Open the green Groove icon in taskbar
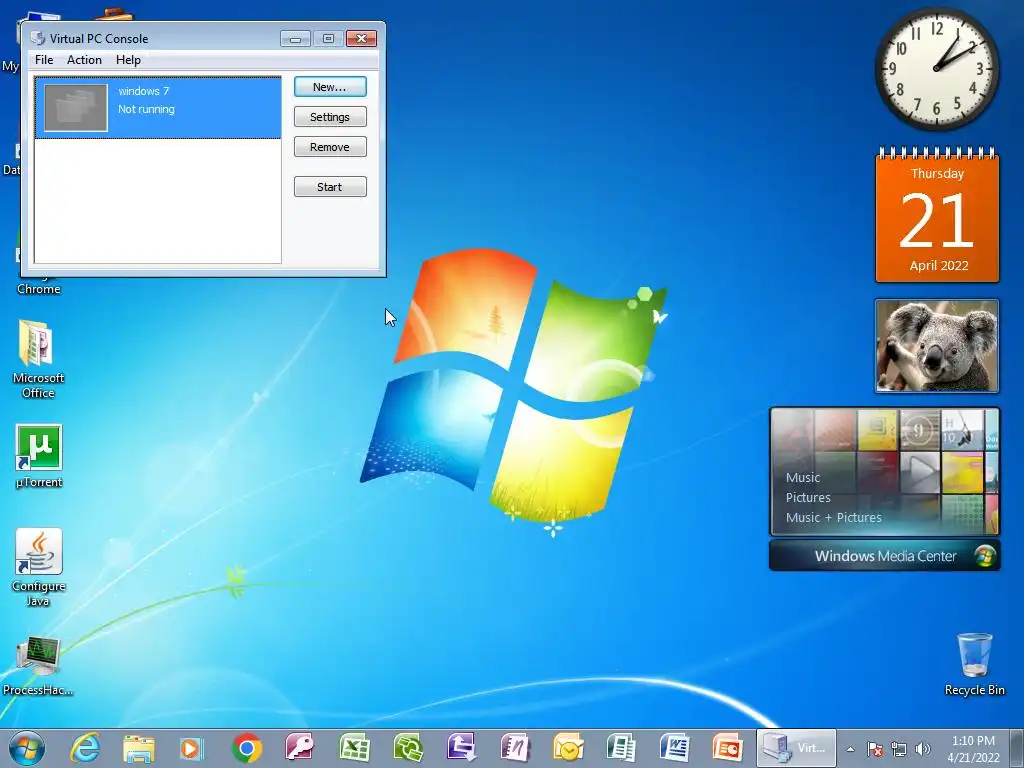The image size is (1024, 768). (408, 748)
